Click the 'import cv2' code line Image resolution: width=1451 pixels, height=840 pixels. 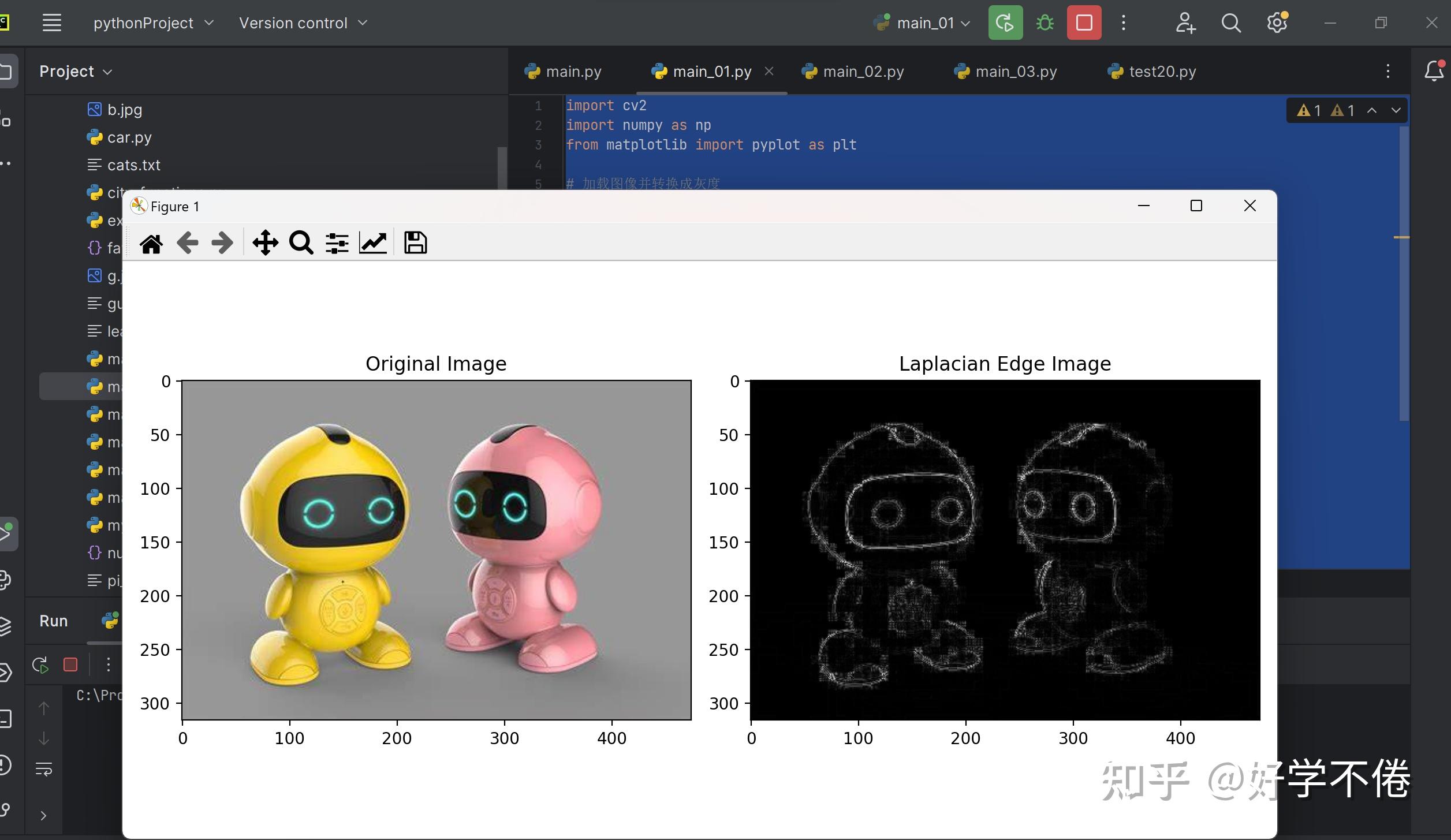coord(606,106)
